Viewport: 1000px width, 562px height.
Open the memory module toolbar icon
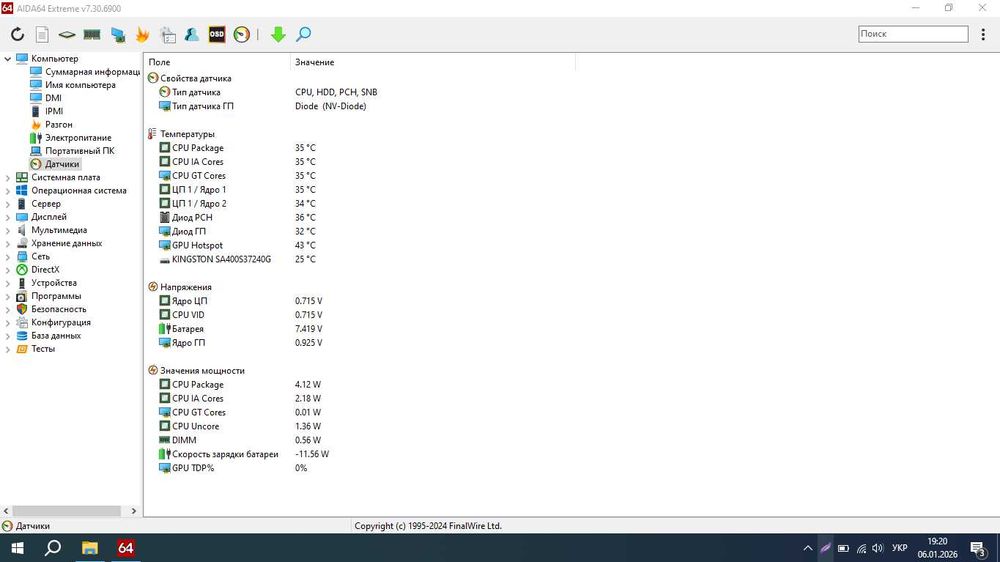(x=92, y=34)
